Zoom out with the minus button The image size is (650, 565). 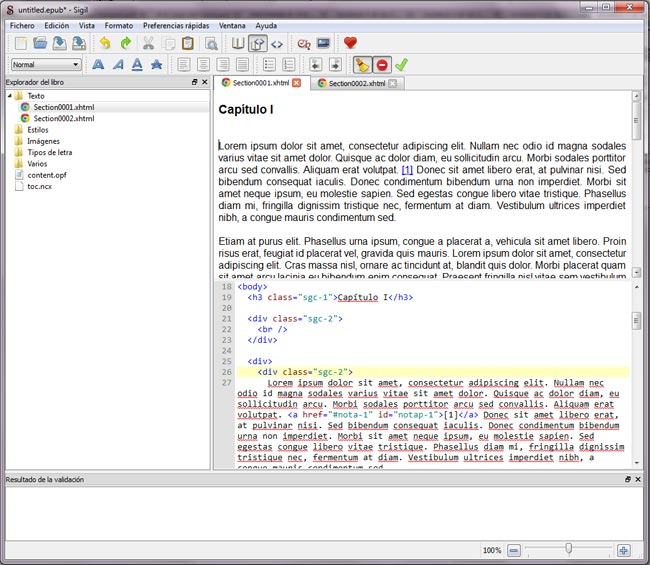[x=514, y=550]
